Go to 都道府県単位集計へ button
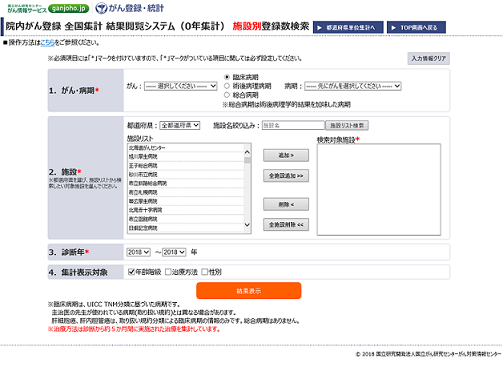 pyautogui.click(x=348, y=27)
